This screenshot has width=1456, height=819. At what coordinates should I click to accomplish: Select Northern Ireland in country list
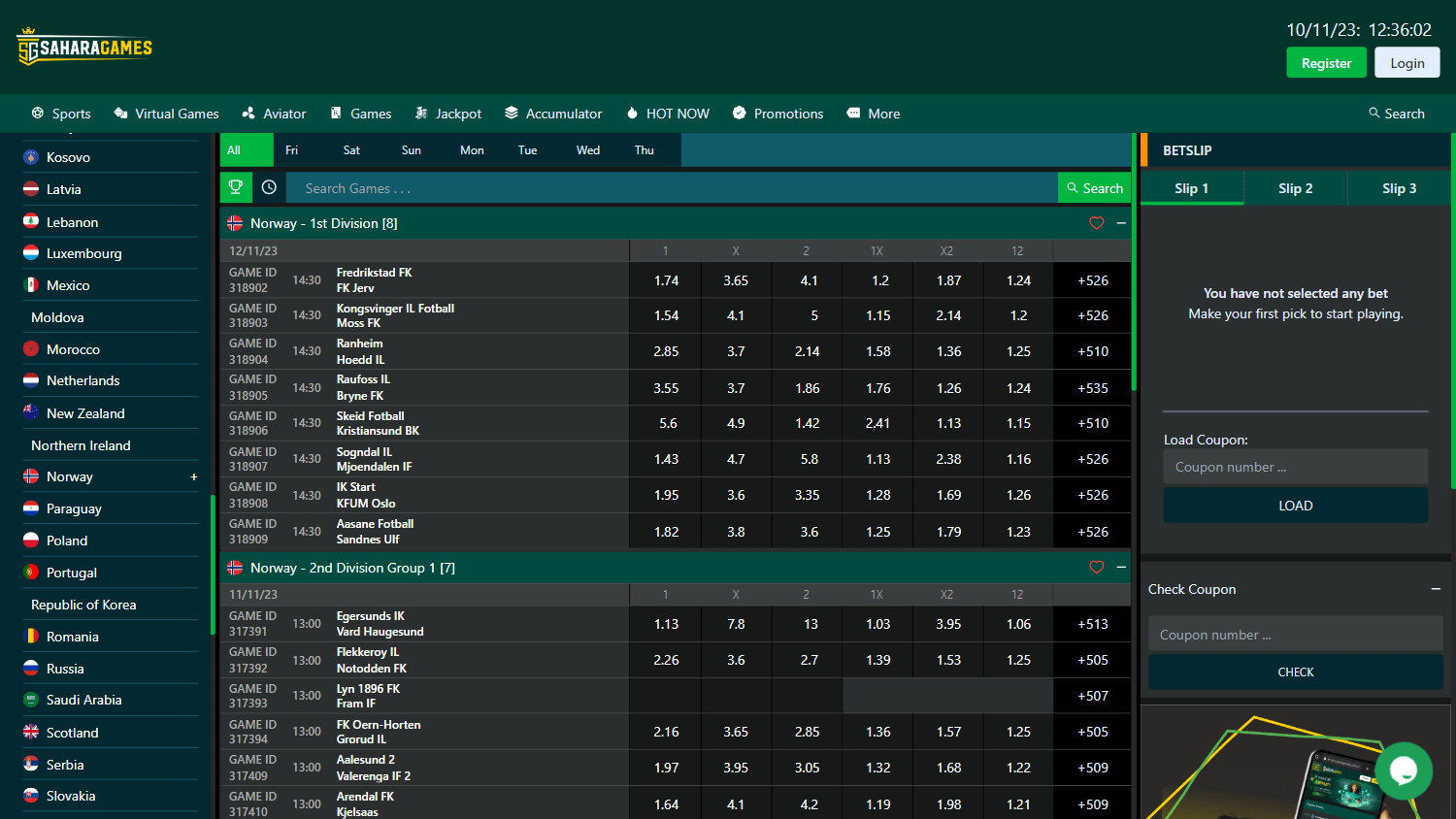[81, 445]
